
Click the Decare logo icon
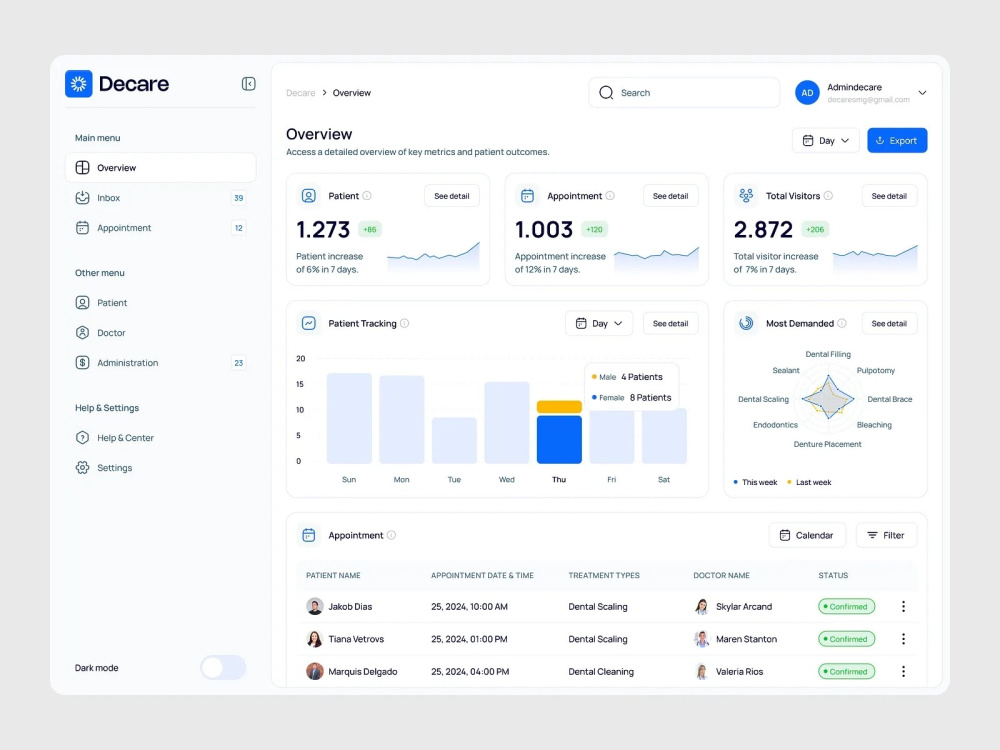pyautogui.click(x=78, y=84)
